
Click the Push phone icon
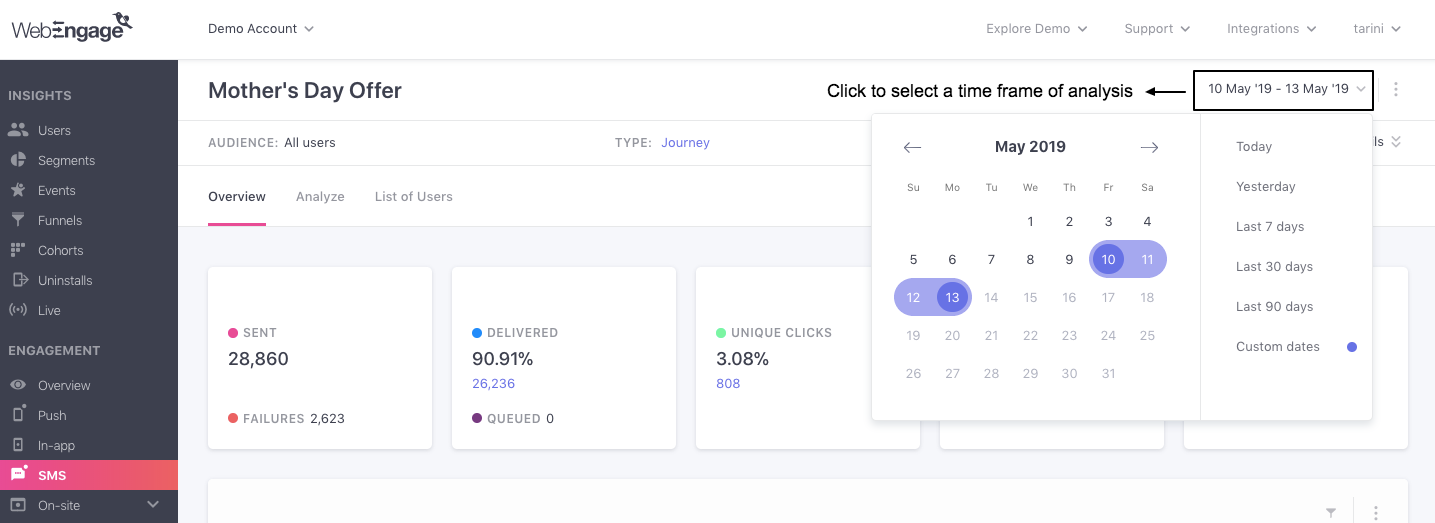(18, 415)
